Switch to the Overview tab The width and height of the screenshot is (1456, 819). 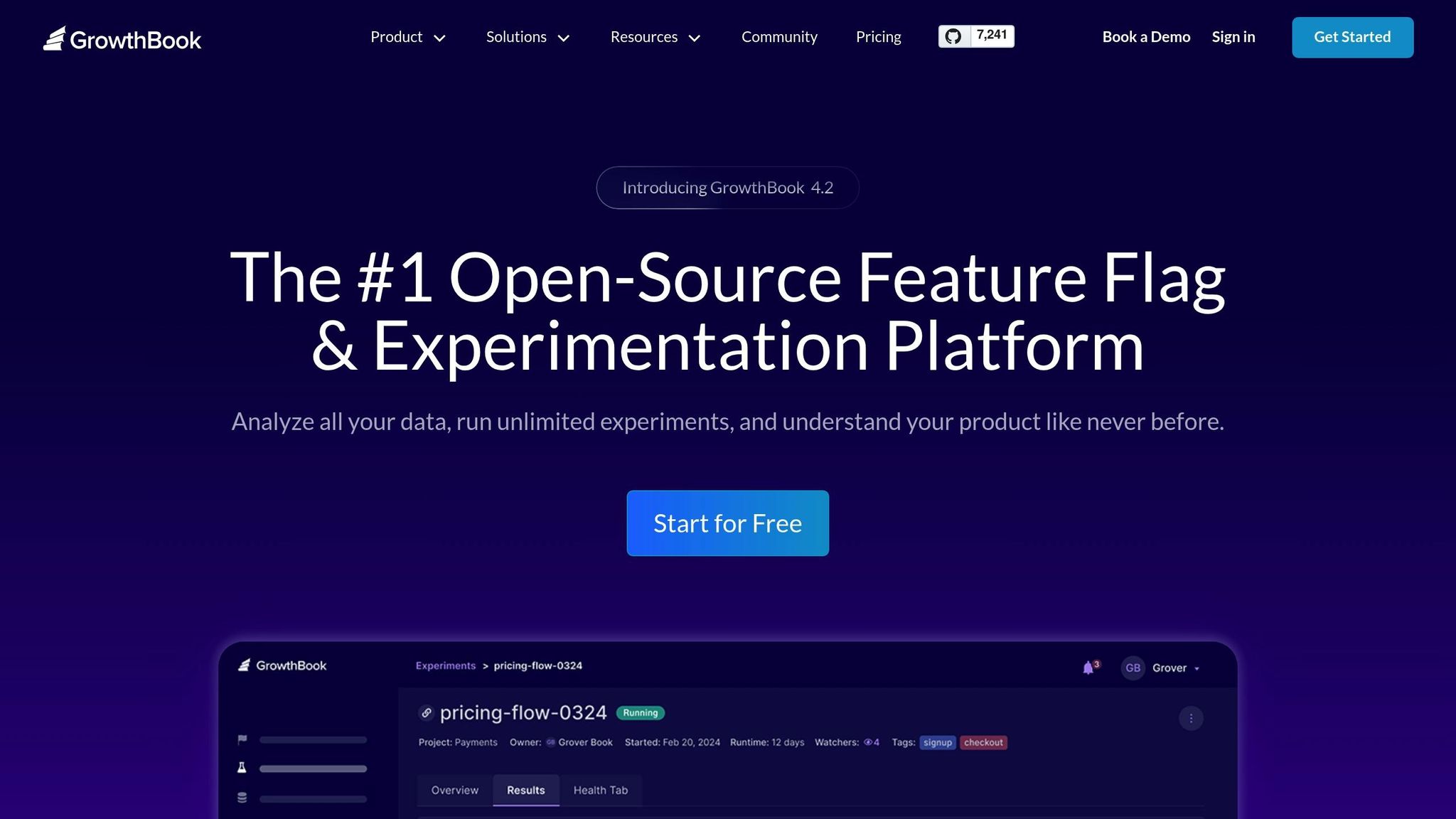(454, 790)
